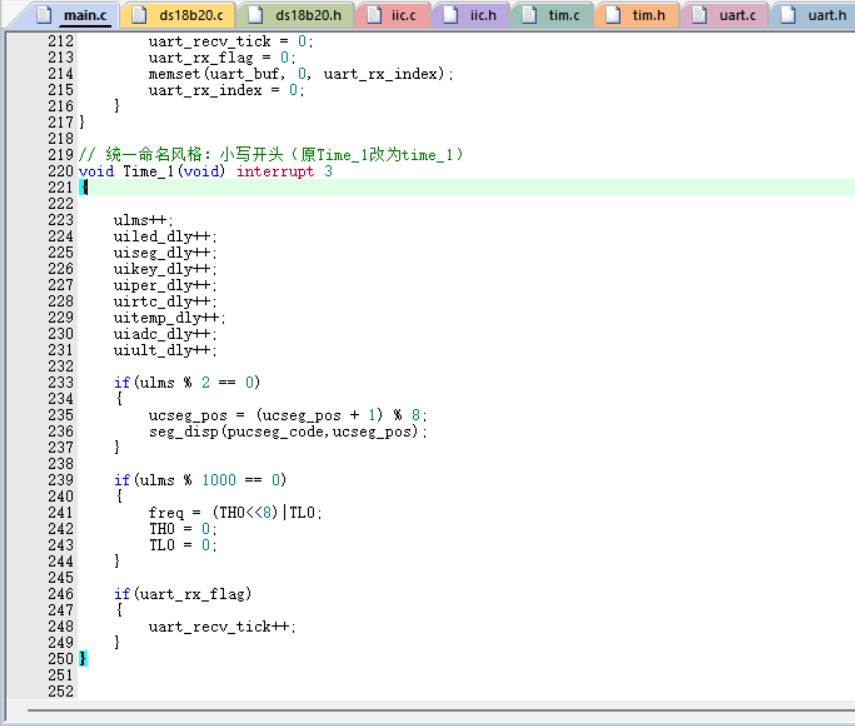Click the 'uitemp_dly++;' statement

click(170, 318)
